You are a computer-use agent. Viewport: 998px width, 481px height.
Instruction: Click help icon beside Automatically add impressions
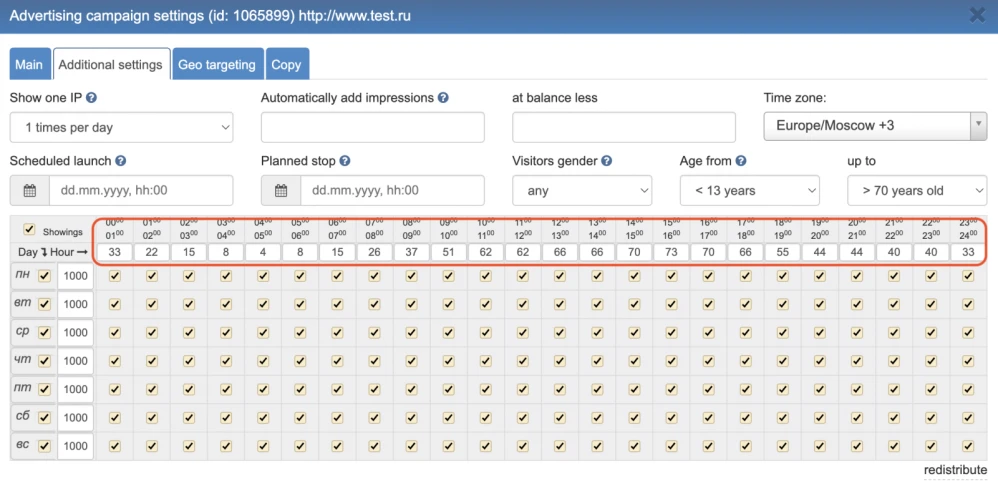click(443, 98)
